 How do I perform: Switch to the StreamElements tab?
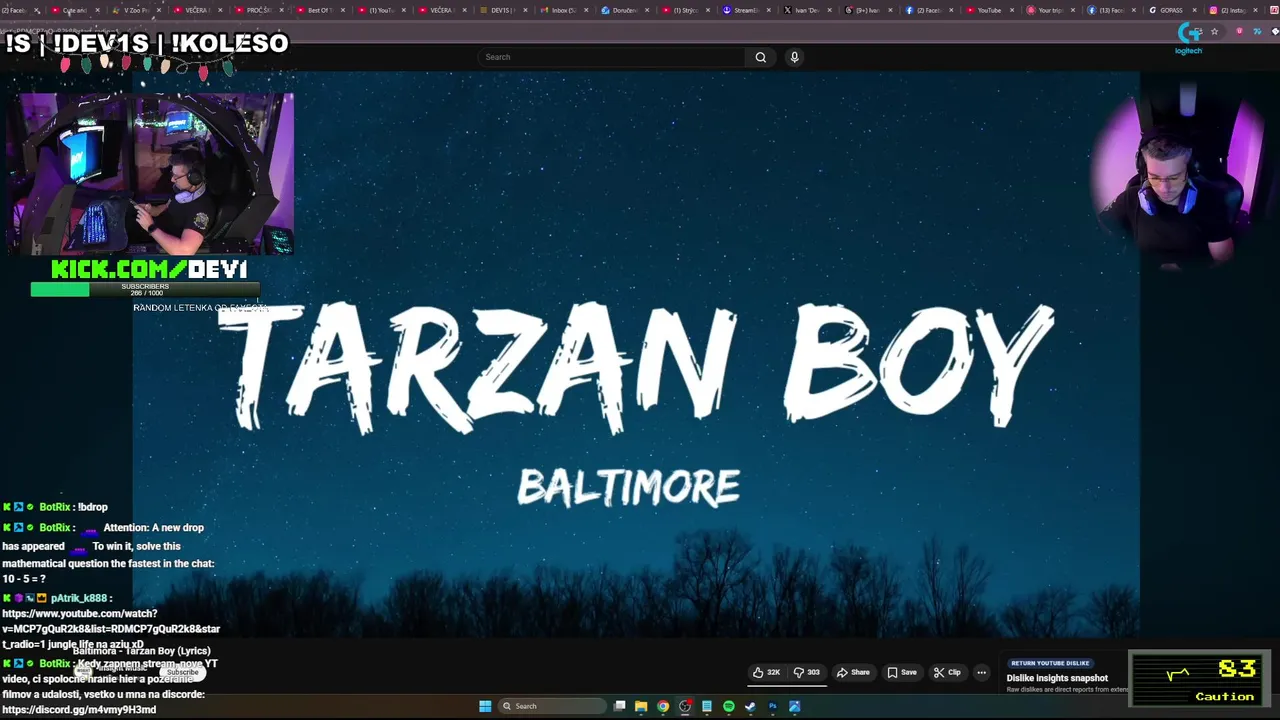tap(745, 10)
